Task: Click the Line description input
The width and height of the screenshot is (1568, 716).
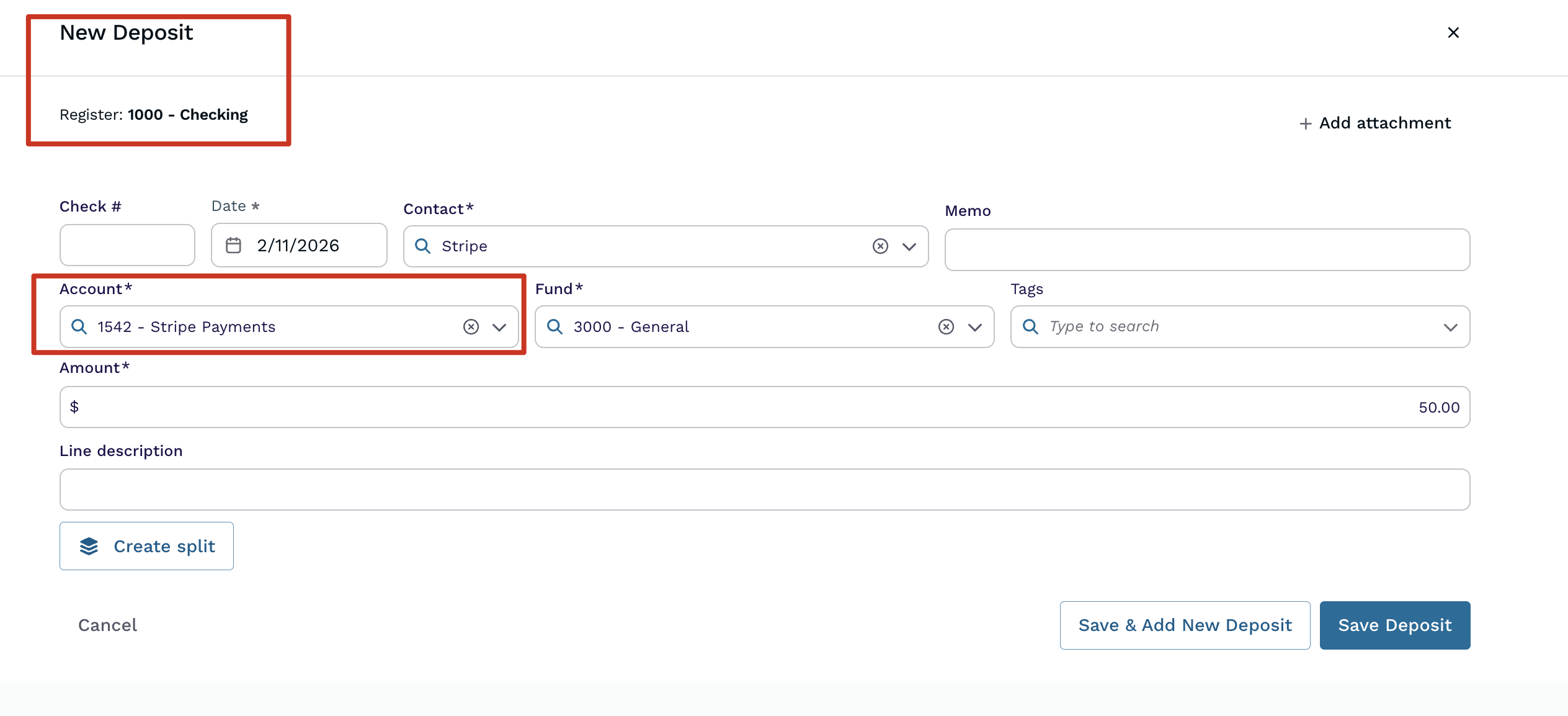Action: pos(764,490)
